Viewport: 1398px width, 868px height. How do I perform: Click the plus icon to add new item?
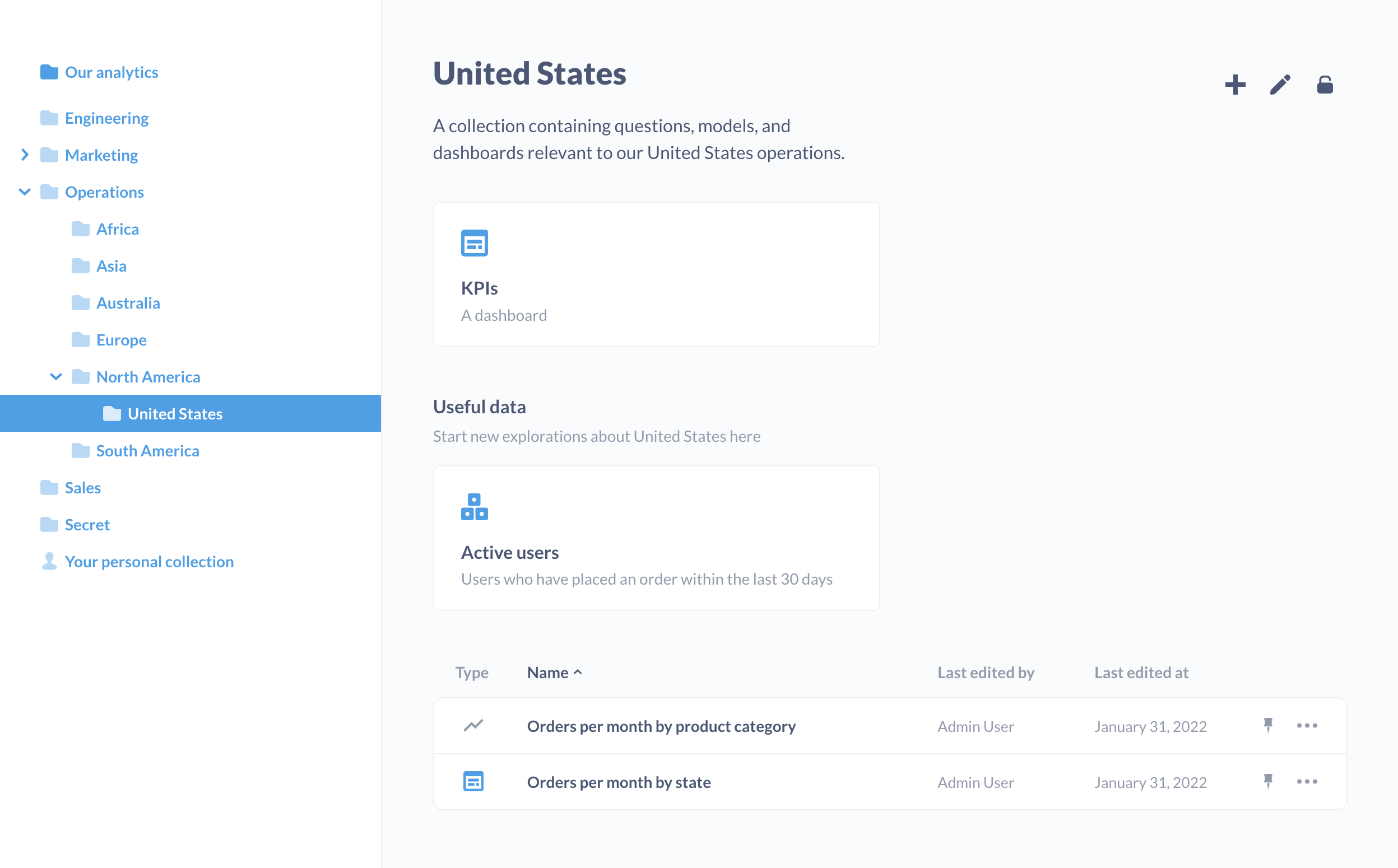tap(1235, 85)
